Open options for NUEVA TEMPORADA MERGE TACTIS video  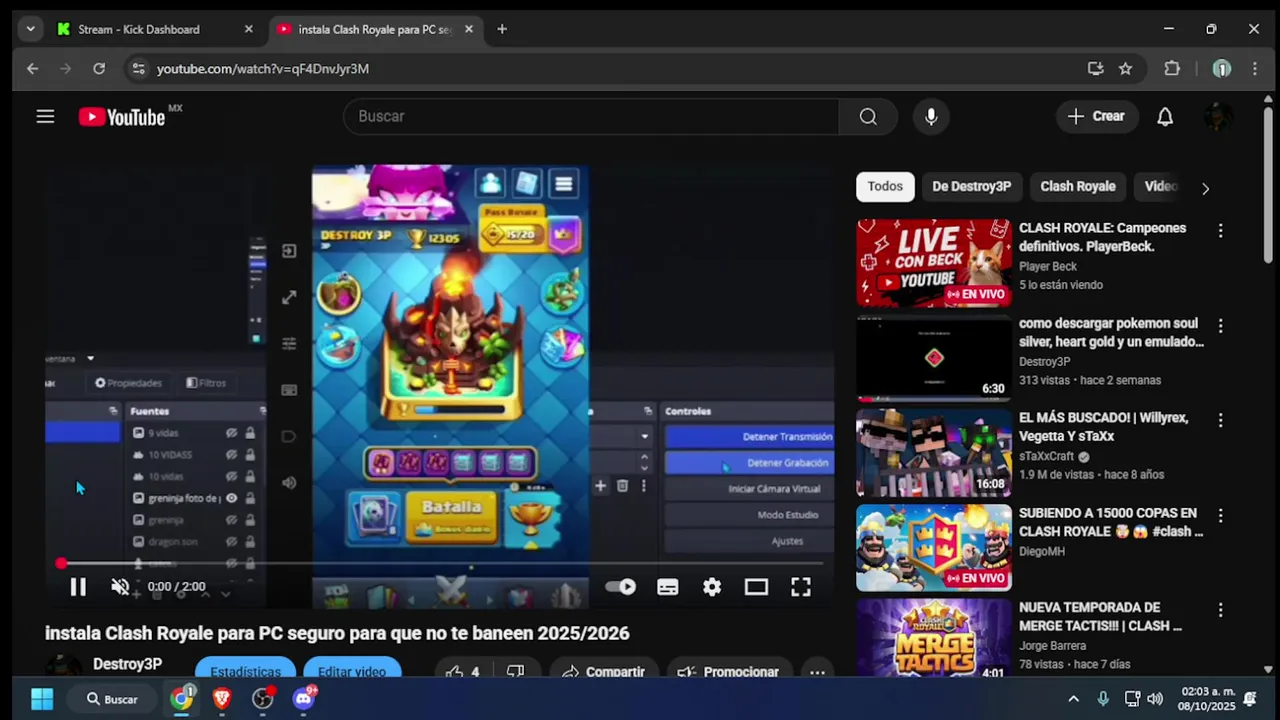(1220, 610)
